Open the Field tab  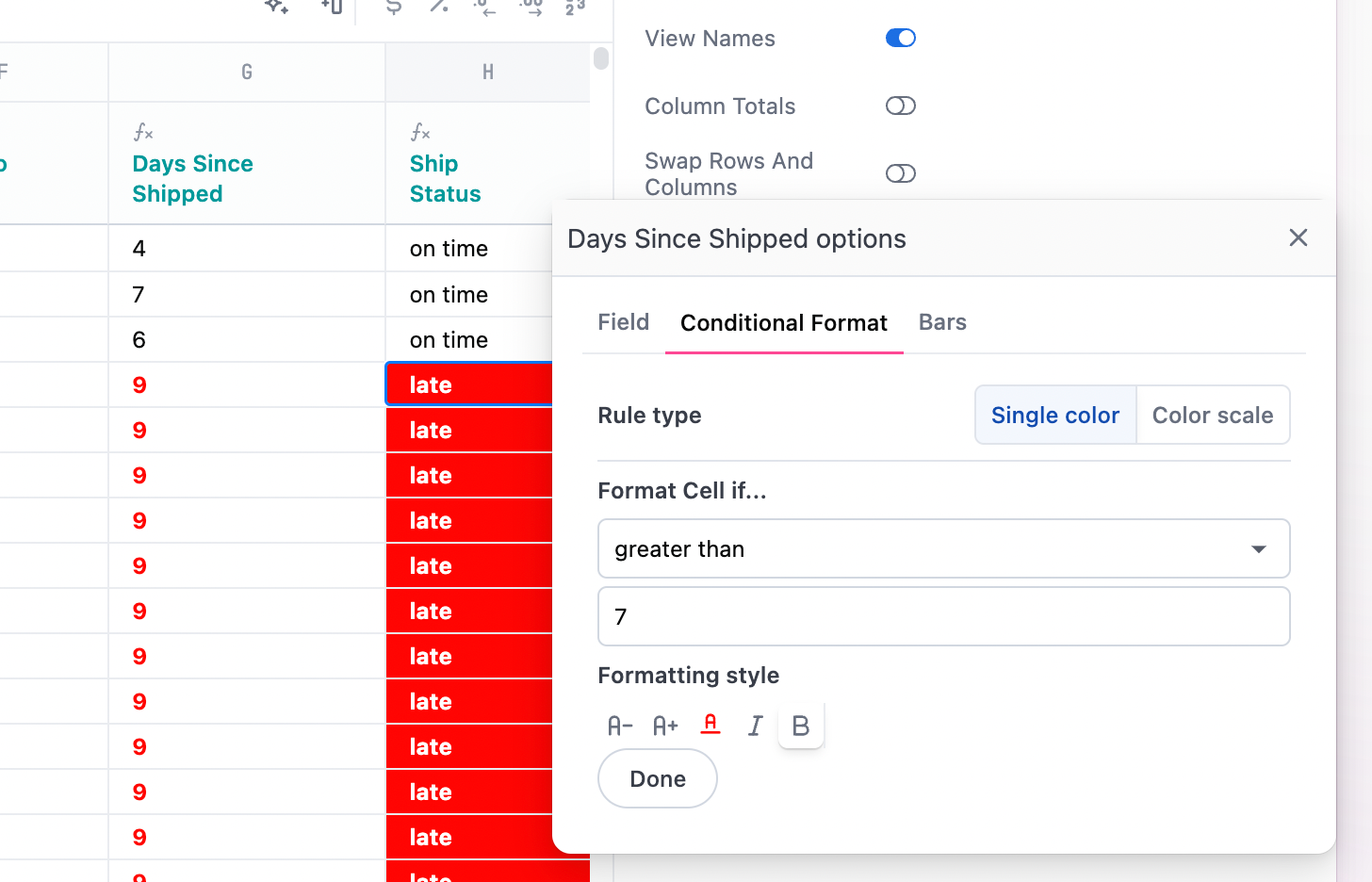[623, 322]
